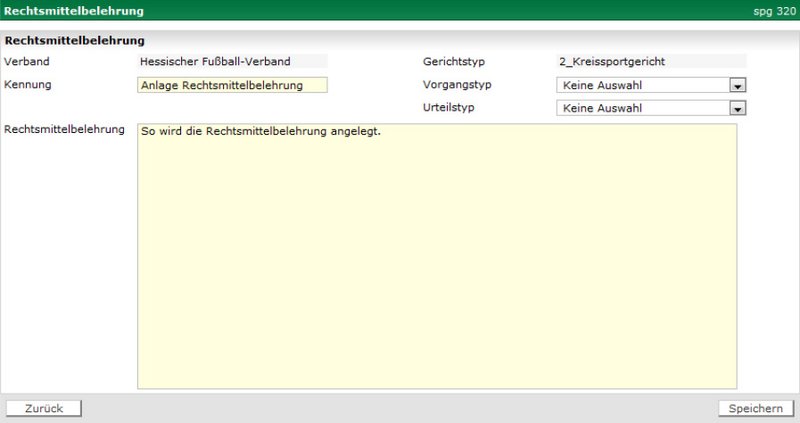The height and width of the screenshot is (423, 800).
Task: Click the Vorgangstyp field label
Action: click(x=457, y=85)
